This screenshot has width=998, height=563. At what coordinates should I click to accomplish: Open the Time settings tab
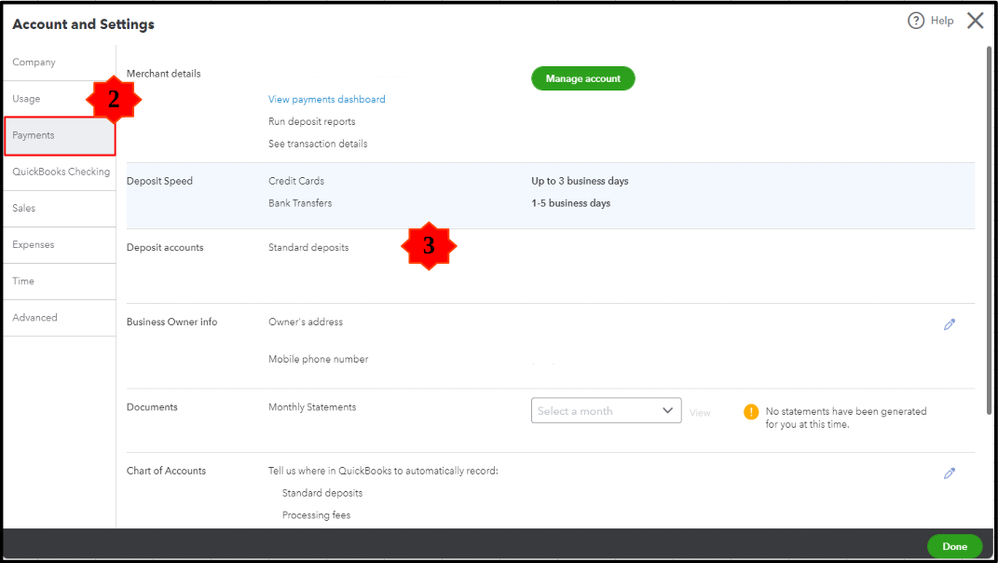(60, 281)
